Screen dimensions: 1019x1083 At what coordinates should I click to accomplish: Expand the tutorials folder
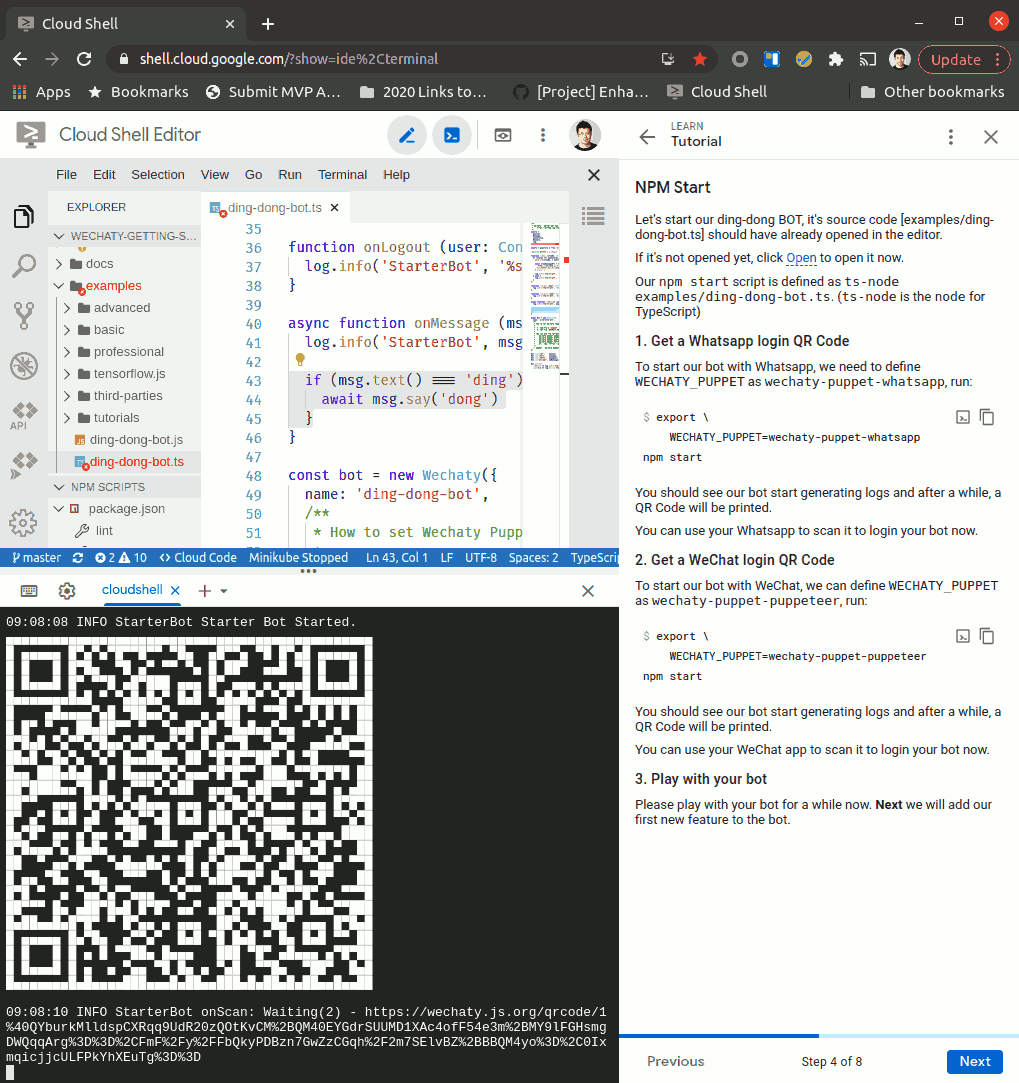click(x=67, y=418)
